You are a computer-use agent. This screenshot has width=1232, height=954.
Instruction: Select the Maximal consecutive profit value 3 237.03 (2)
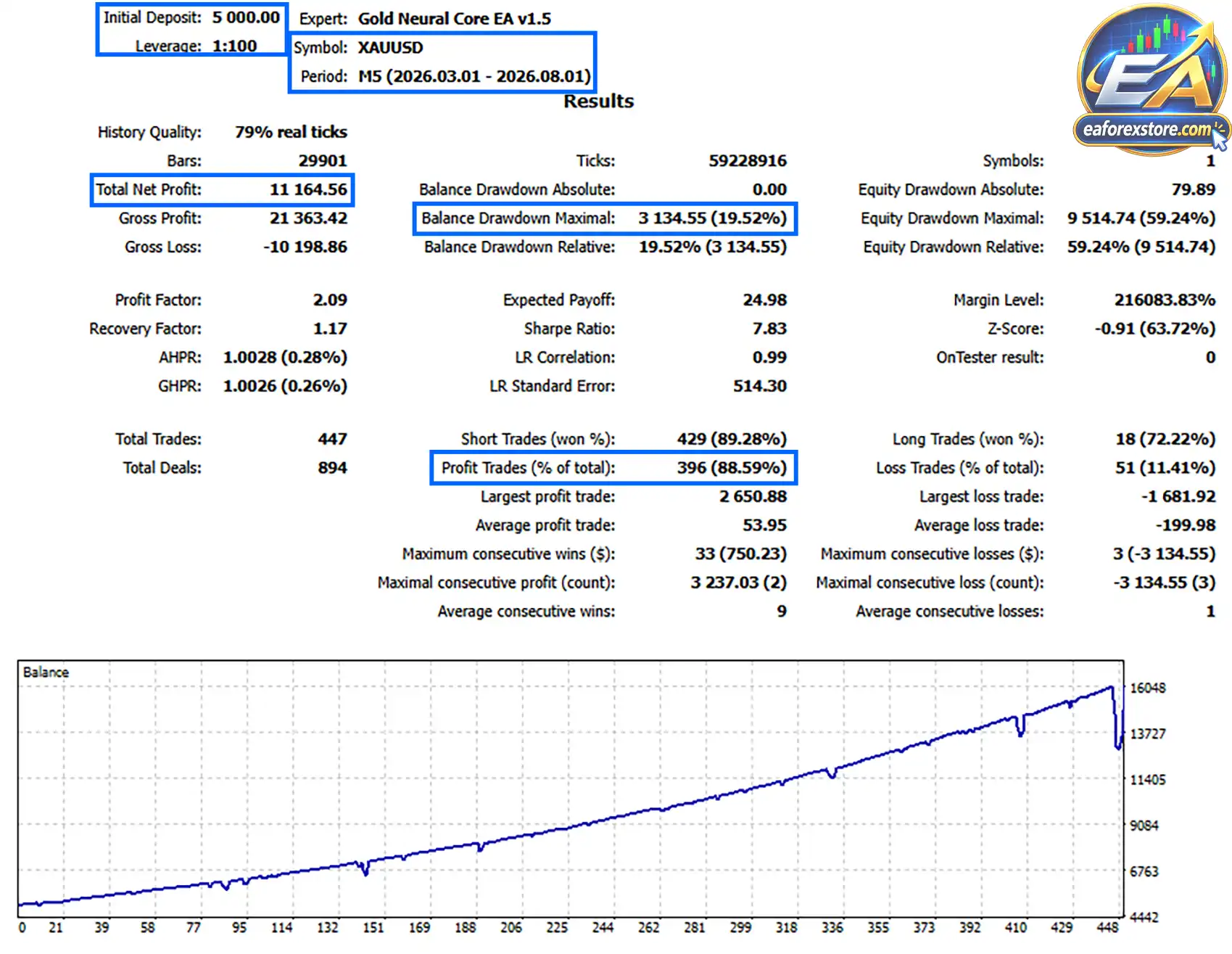click(738, 583)
